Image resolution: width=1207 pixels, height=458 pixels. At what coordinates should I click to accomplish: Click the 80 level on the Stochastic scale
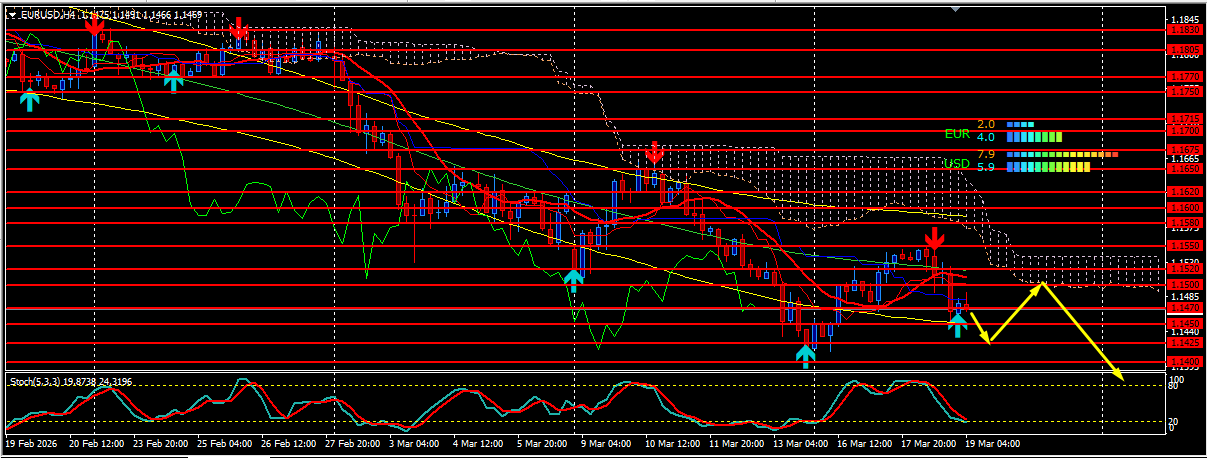(x=1175, y=388)
